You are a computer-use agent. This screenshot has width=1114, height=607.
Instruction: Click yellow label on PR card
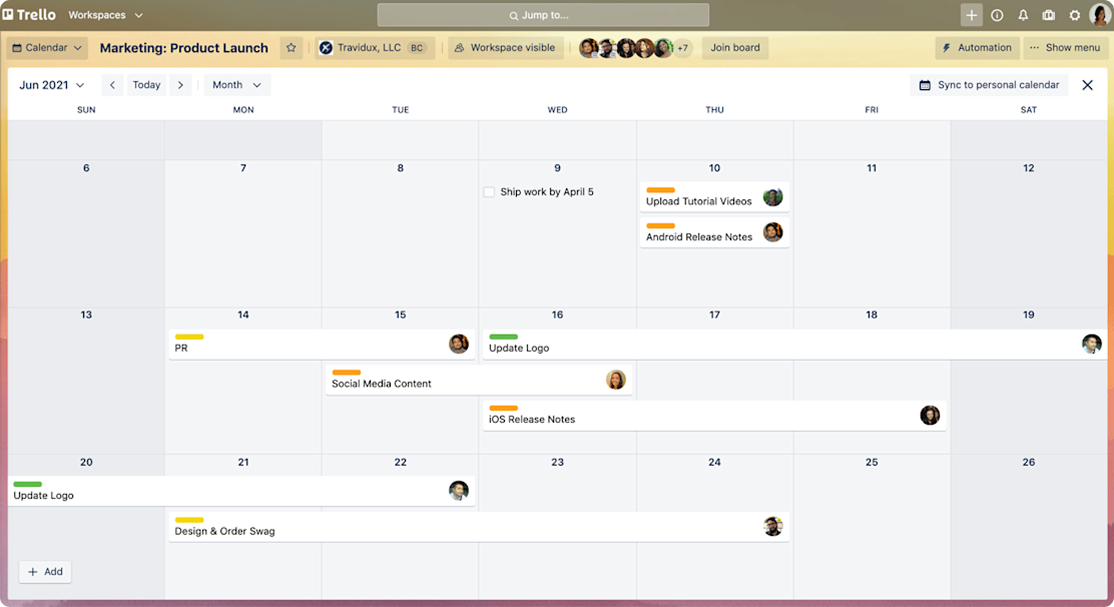click(189, 337)
